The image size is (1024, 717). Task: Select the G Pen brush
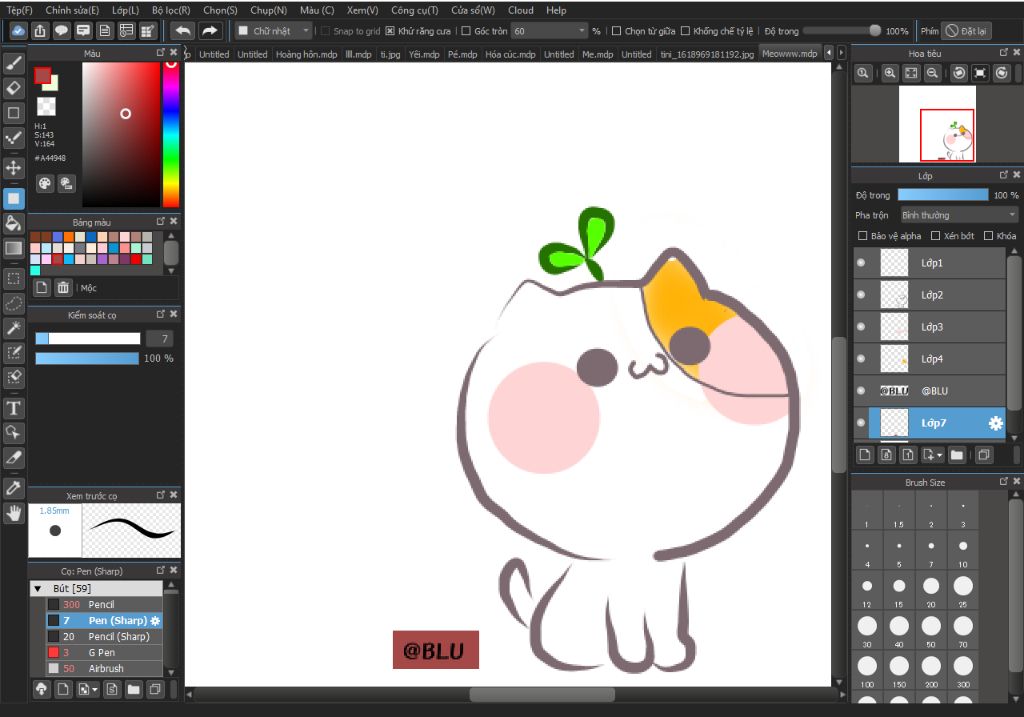pos(104,652)
